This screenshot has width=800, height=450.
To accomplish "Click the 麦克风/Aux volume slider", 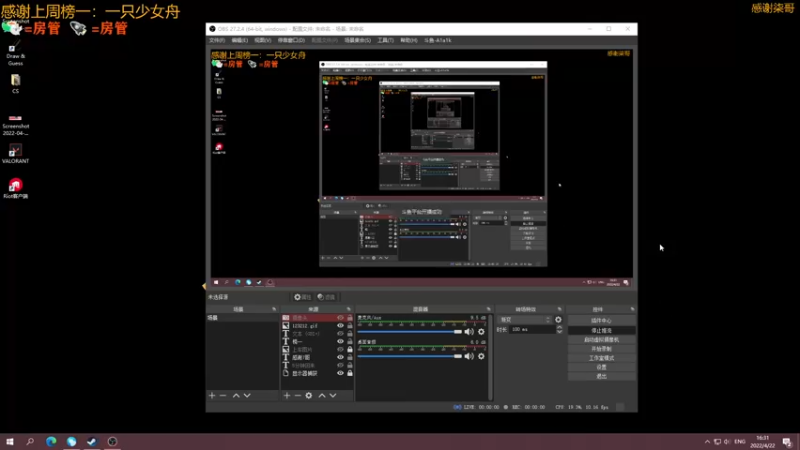I will (x=410, y=332).
